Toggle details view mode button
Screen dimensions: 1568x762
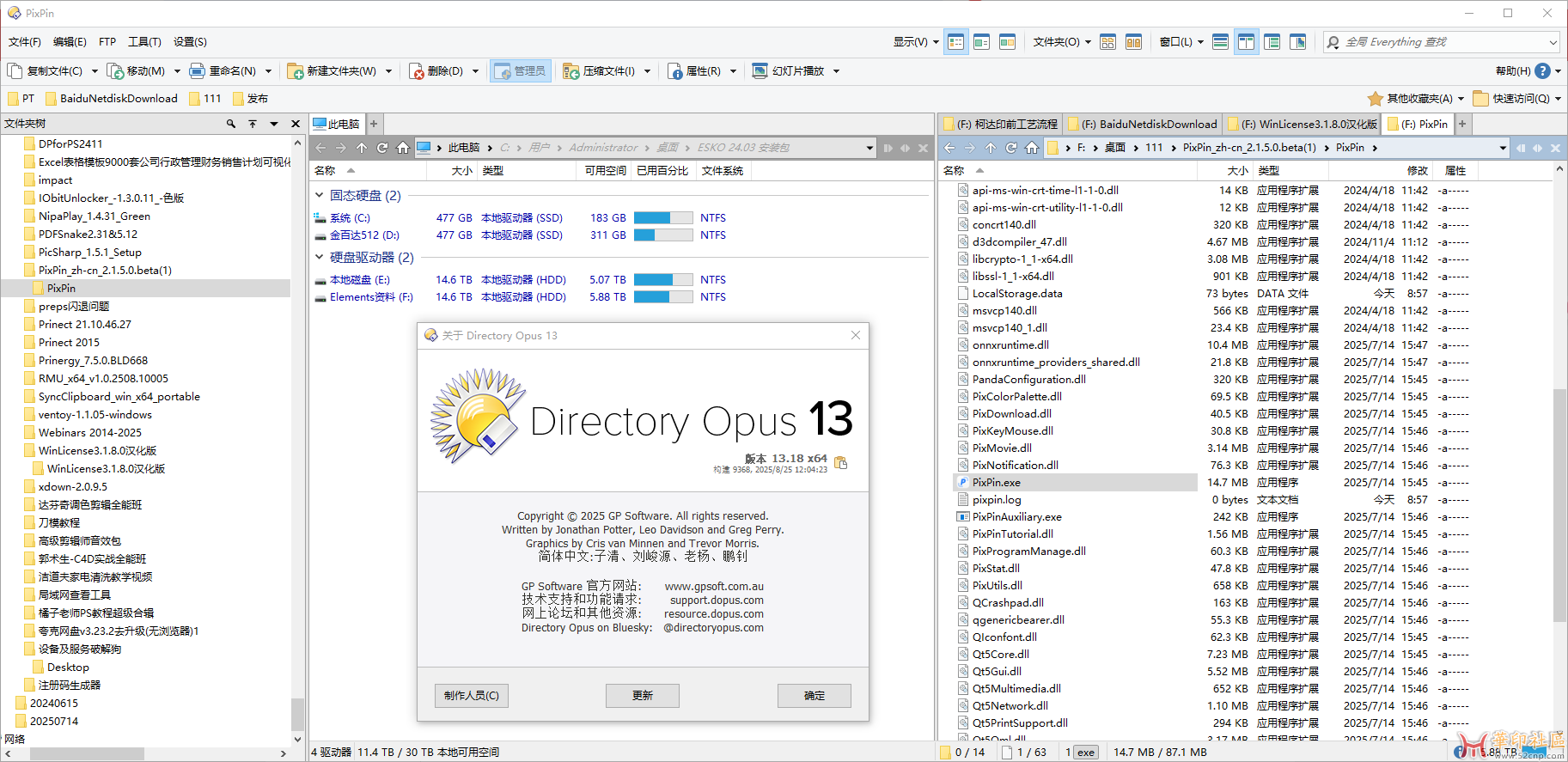955,42
